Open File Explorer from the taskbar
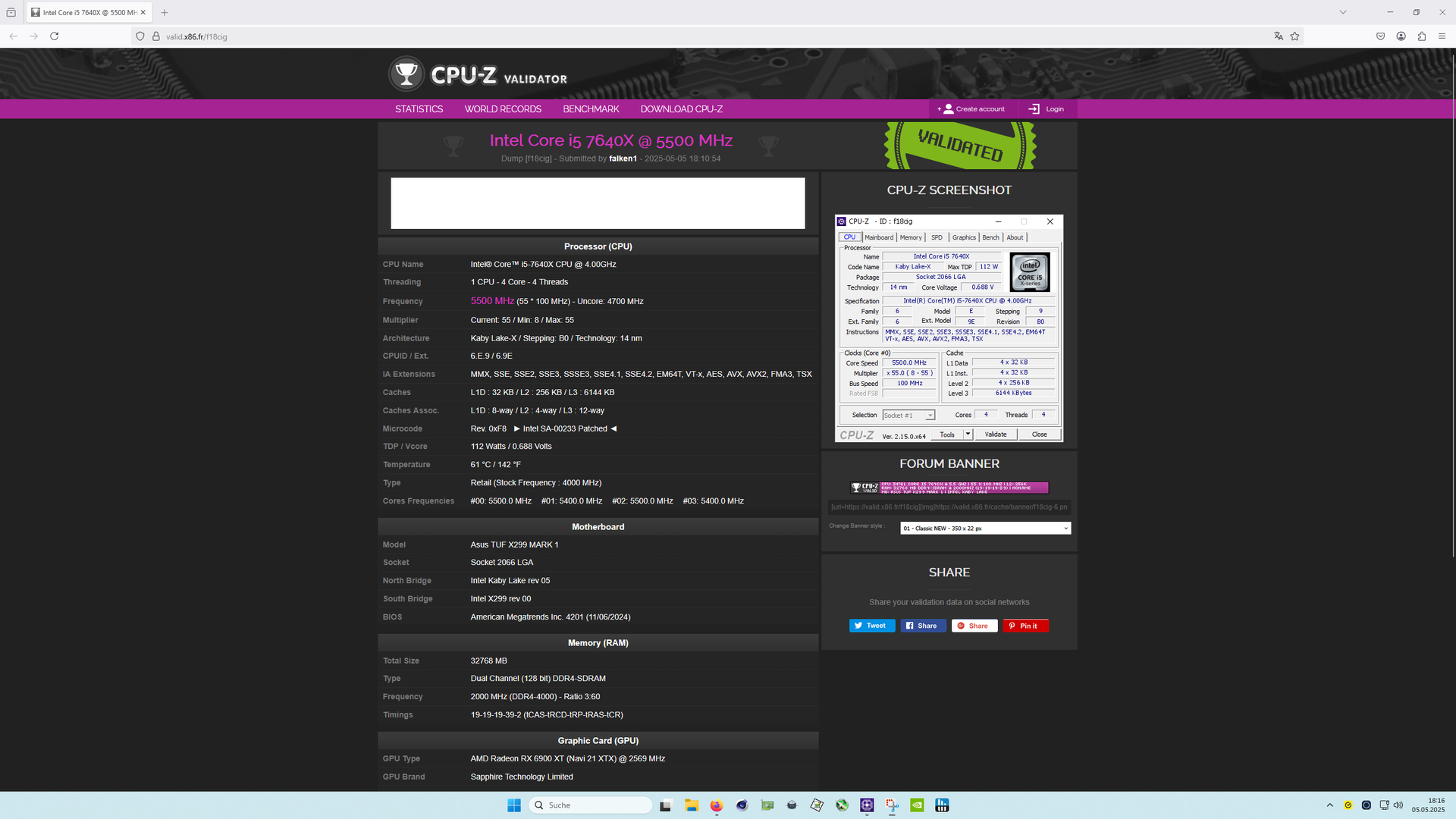 (x=692, y=805)
